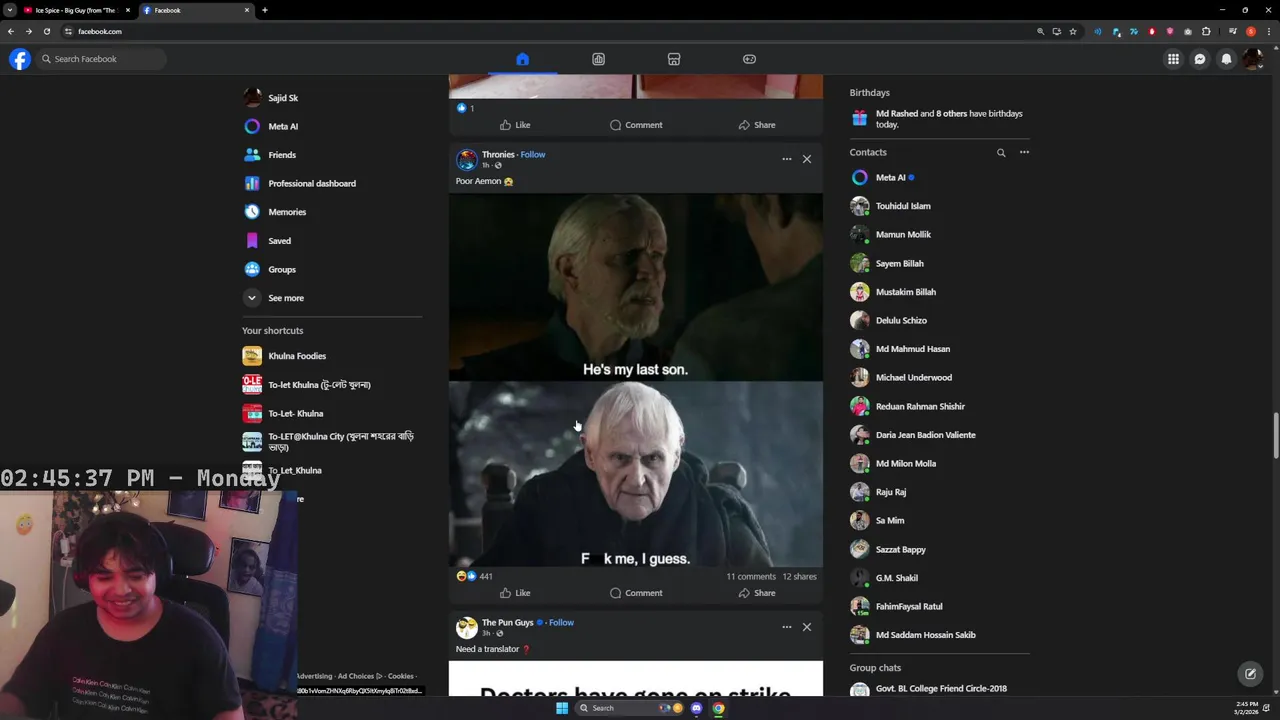Open the Messenger icon in header

[x=1200, y=59]
